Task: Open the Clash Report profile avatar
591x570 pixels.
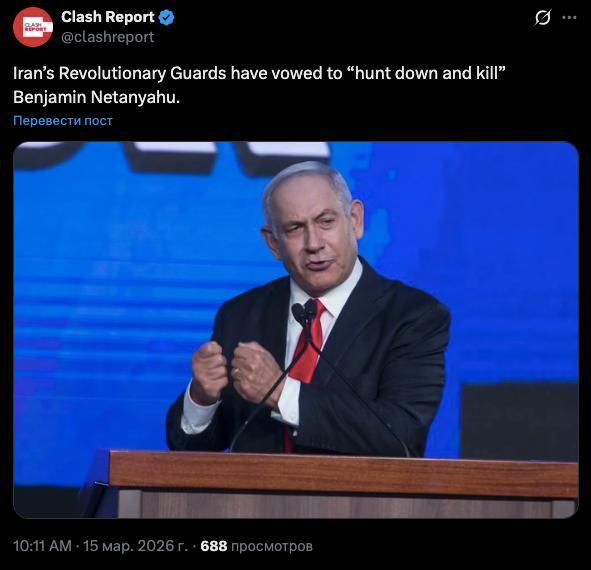Action: [33, 27]
